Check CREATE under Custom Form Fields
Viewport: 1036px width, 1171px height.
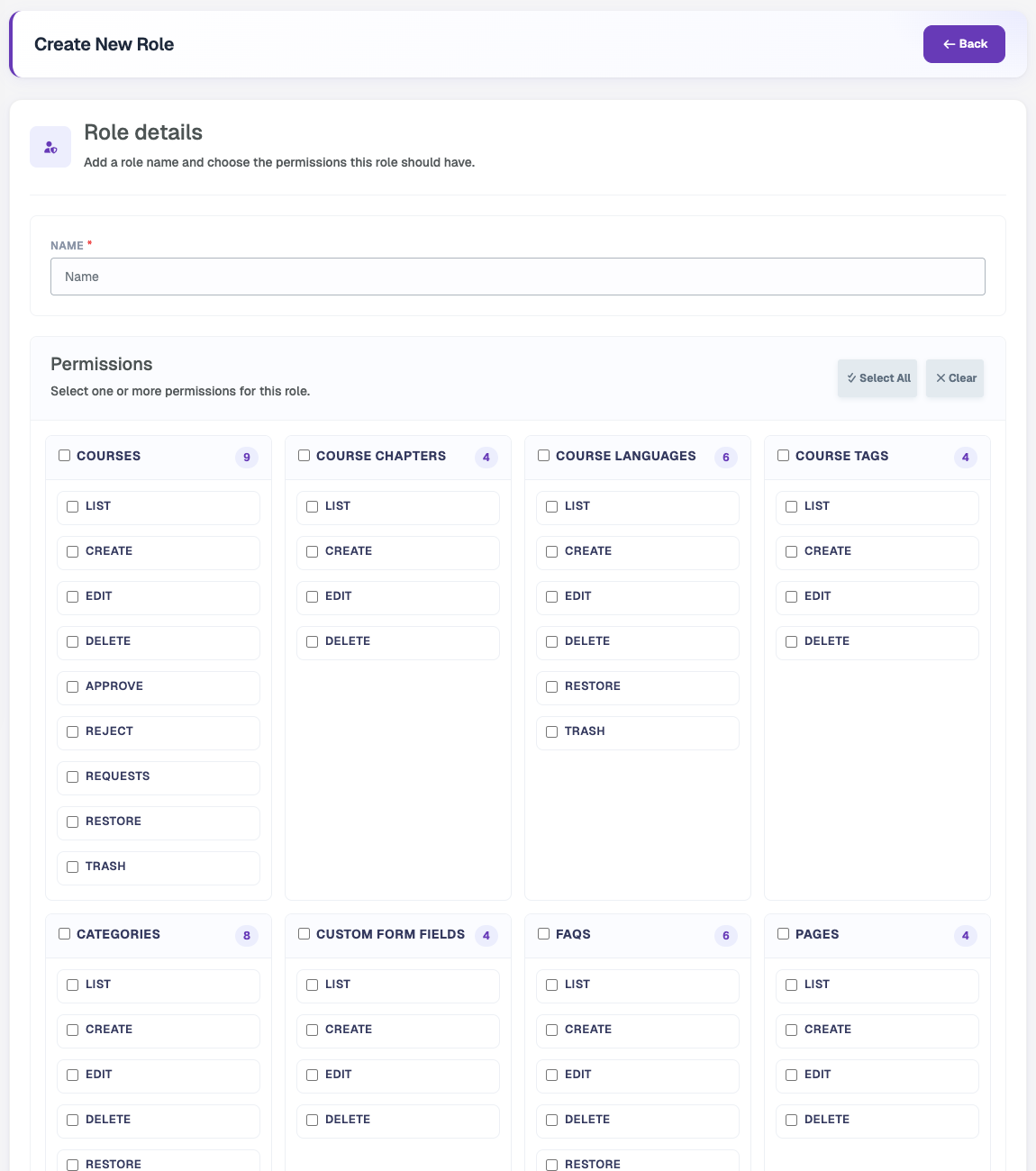pos(313,1030)
